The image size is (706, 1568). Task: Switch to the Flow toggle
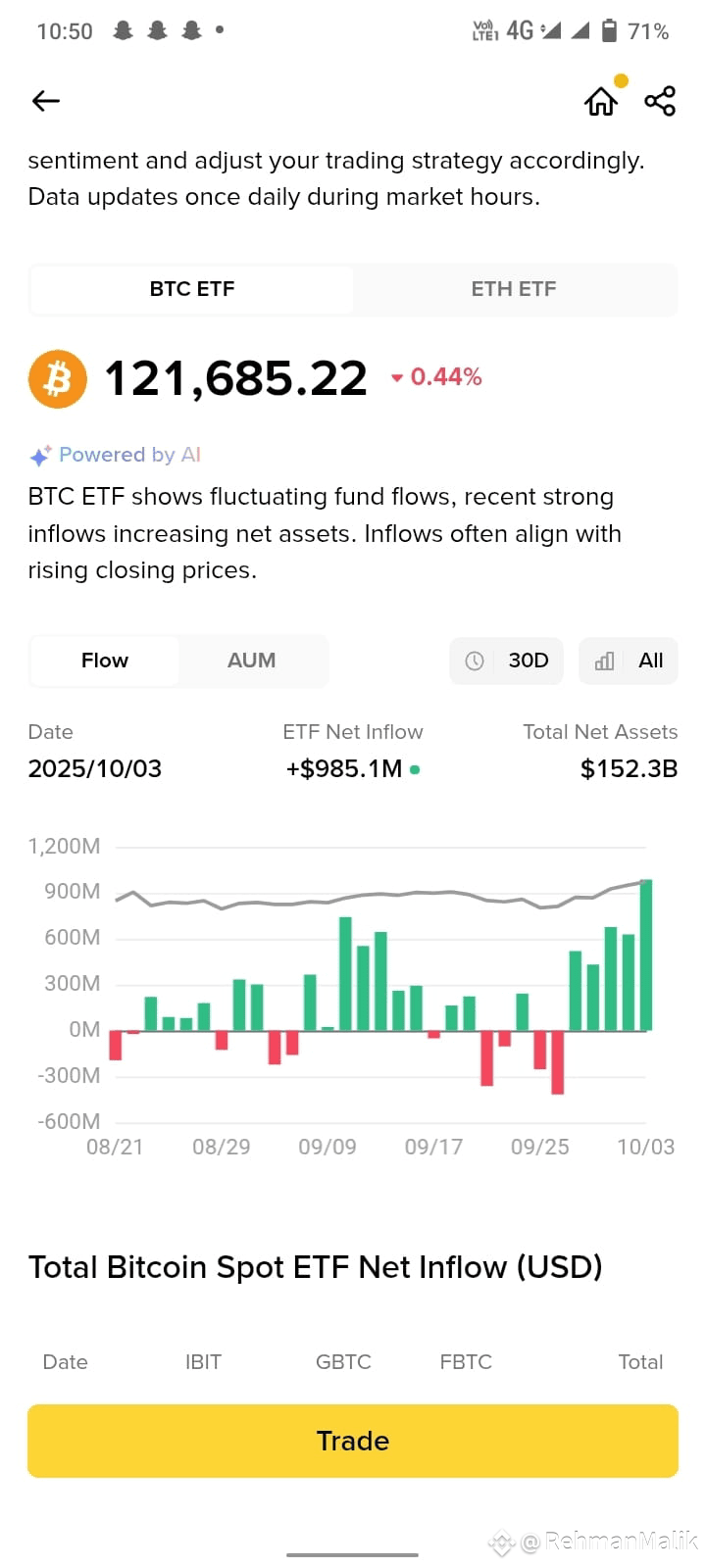click(105, 661)
